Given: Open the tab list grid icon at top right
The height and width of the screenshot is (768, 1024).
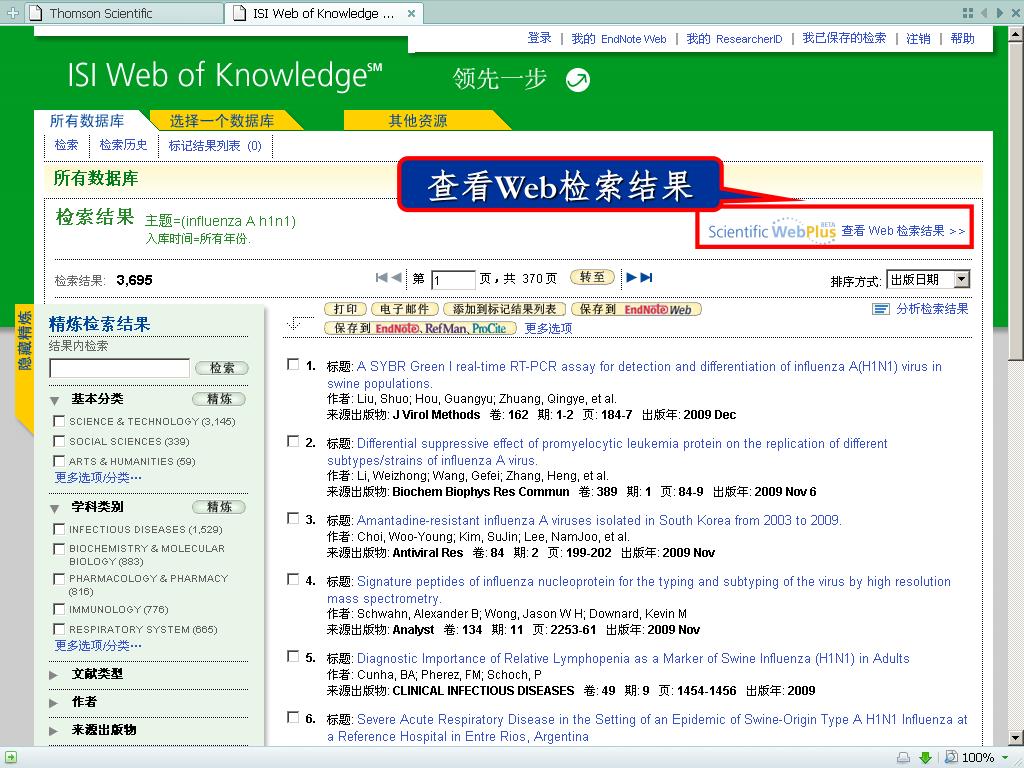Looking at the screenshot, I should click(968, 13).
